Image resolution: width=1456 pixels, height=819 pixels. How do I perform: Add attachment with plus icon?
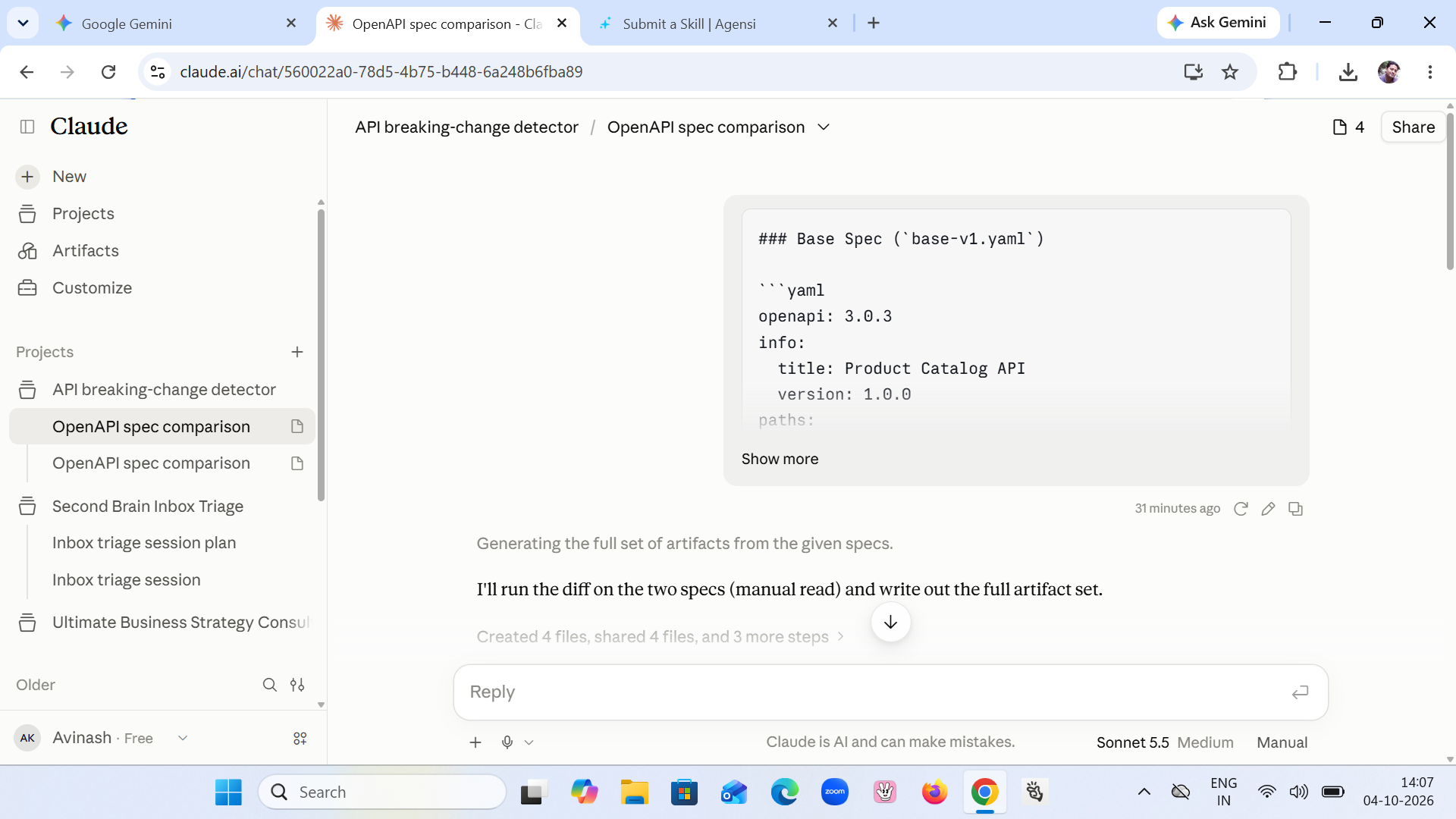pos(475,742)
